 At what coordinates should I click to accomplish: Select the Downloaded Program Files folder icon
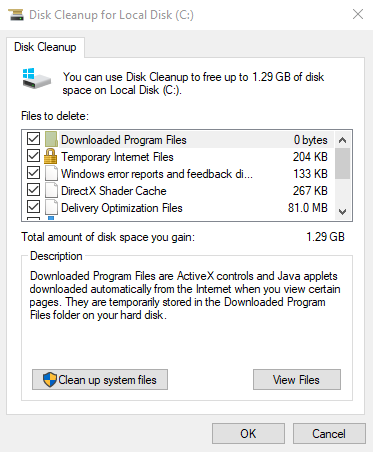point(51,139)
